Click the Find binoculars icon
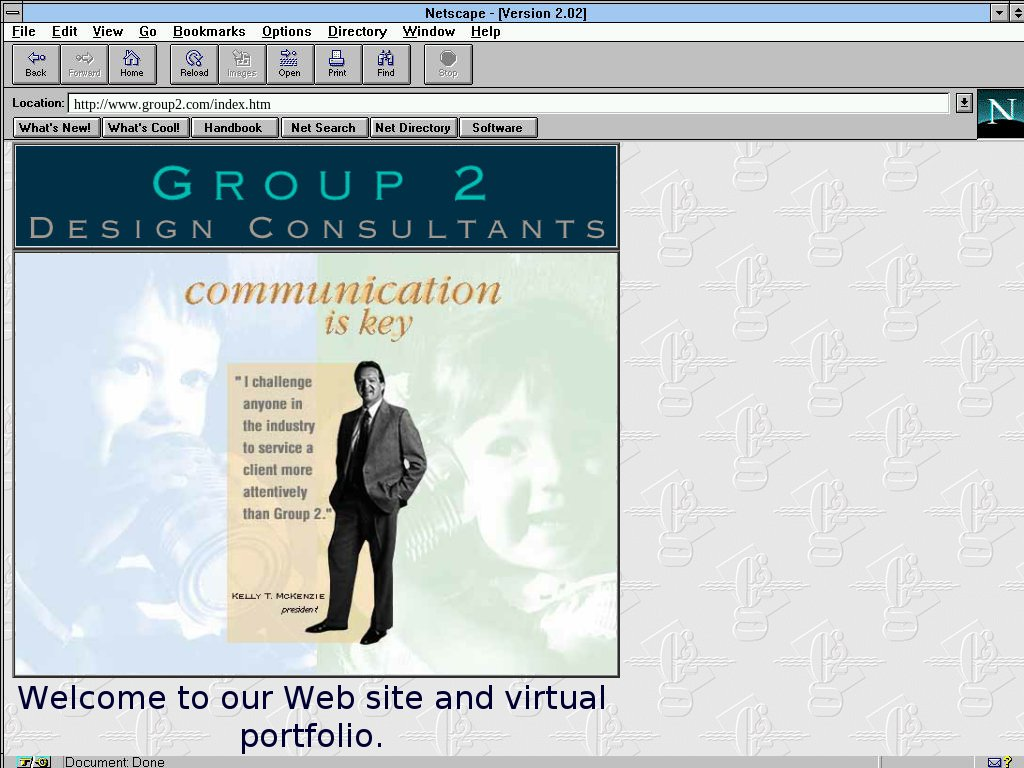1024x768 pixels. pos(386,64)
